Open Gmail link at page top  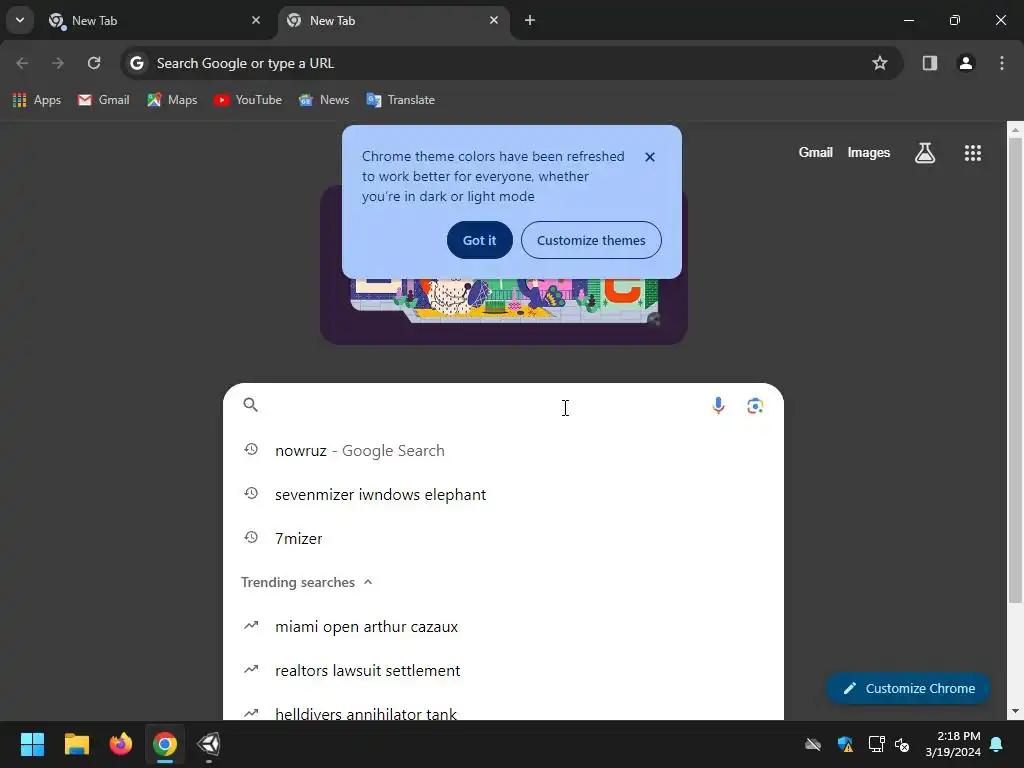[x=816, y=152]
